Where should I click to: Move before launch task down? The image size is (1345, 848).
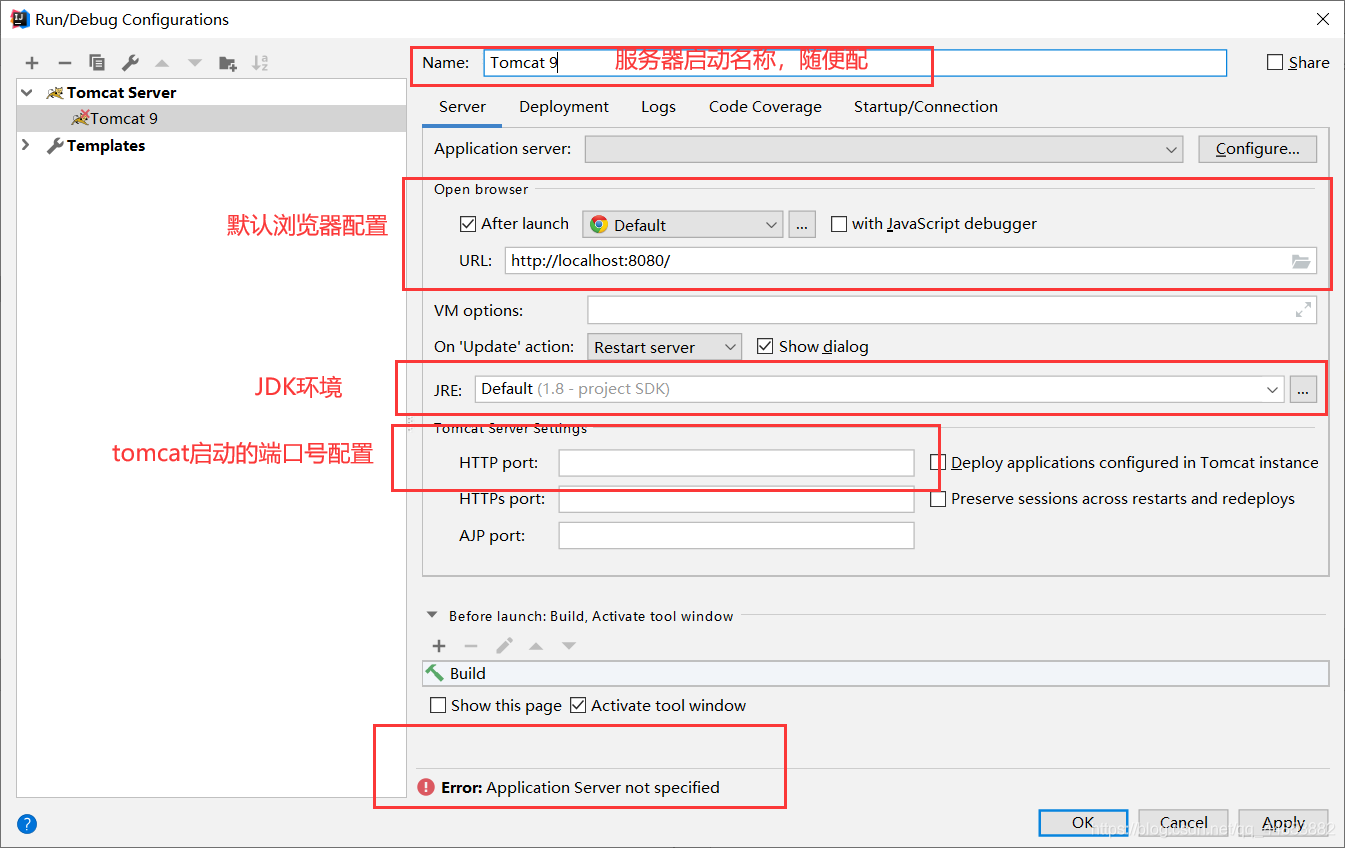[x=569, y=646]
